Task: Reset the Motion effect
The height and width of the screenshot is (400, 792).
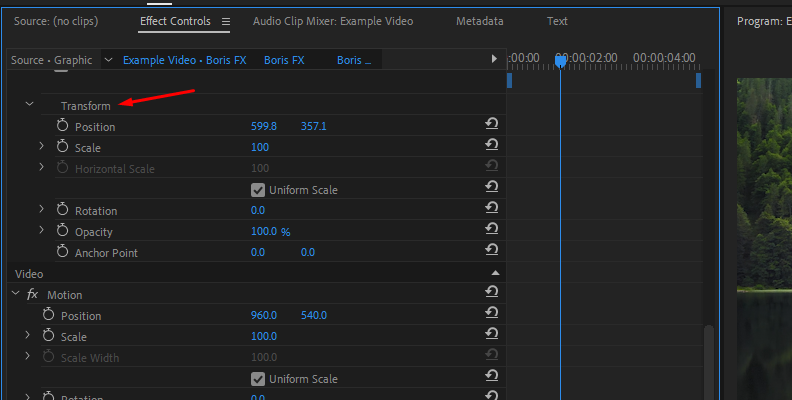Action: pos(491,294)
